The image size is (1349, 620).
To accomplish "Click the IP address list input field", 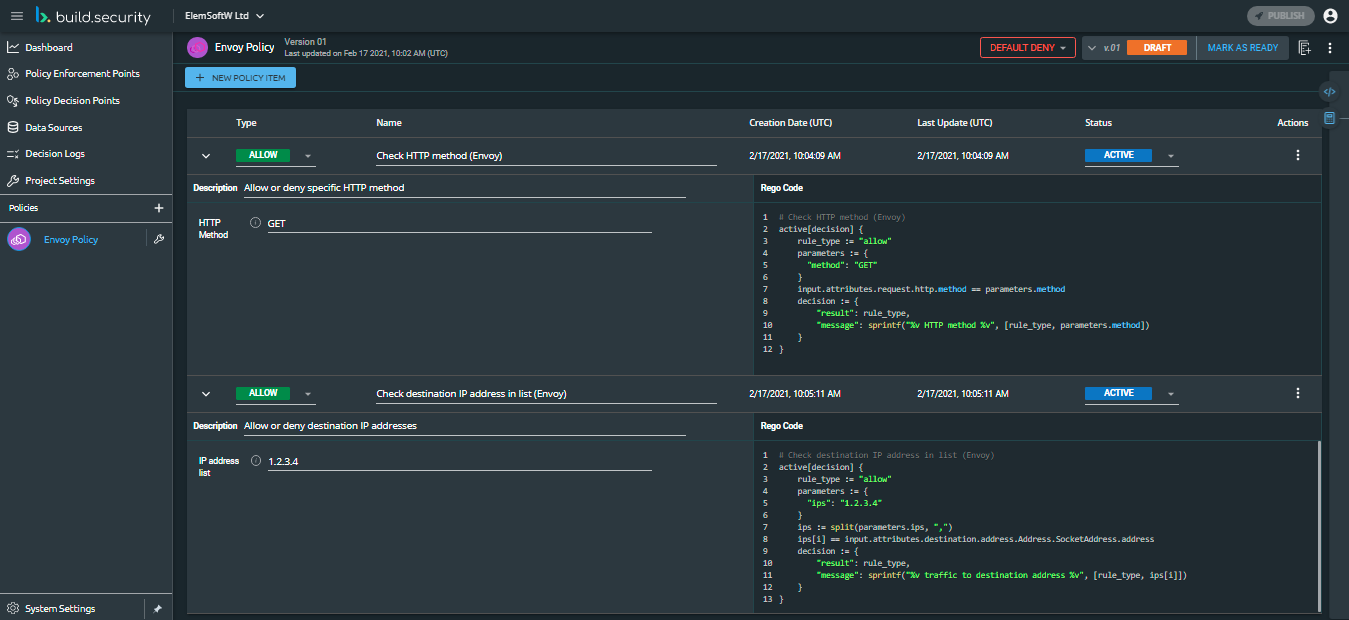I will click(x=459, y=461).
